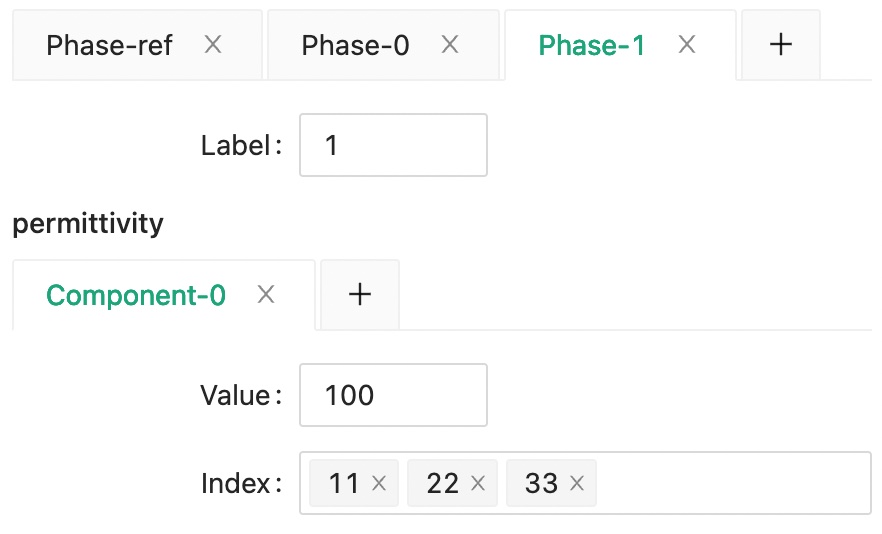Select the Component-0 tab
Viewport: 882px width, 534px height.
click(136, 295)
